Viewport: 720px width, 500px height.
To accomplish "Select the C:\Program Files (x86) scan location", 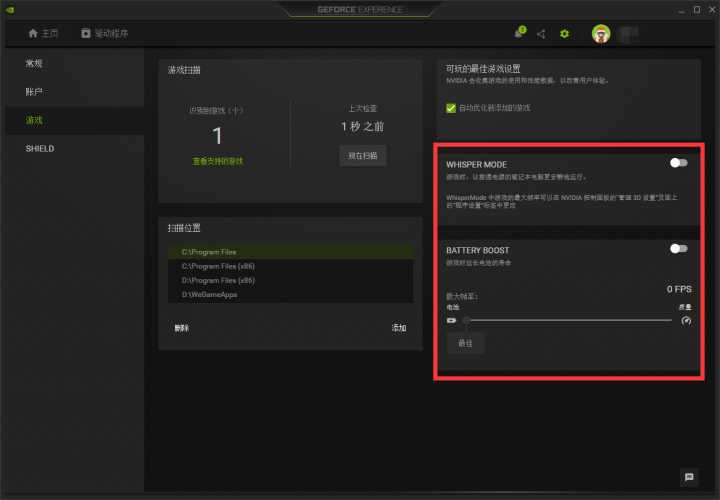I will [x=291, y=266].
